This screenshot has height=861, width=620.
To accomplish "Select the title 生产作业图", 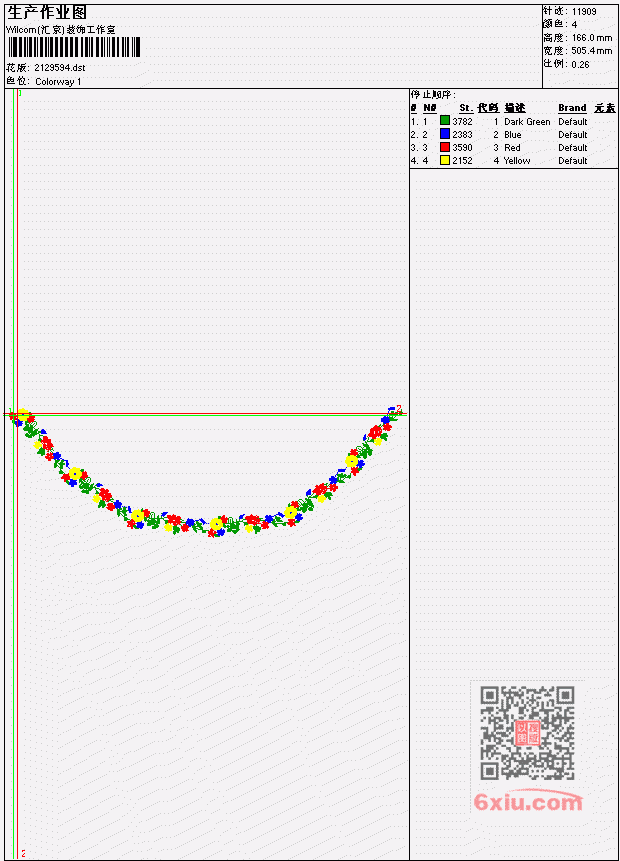I will (x=47, y=12).
